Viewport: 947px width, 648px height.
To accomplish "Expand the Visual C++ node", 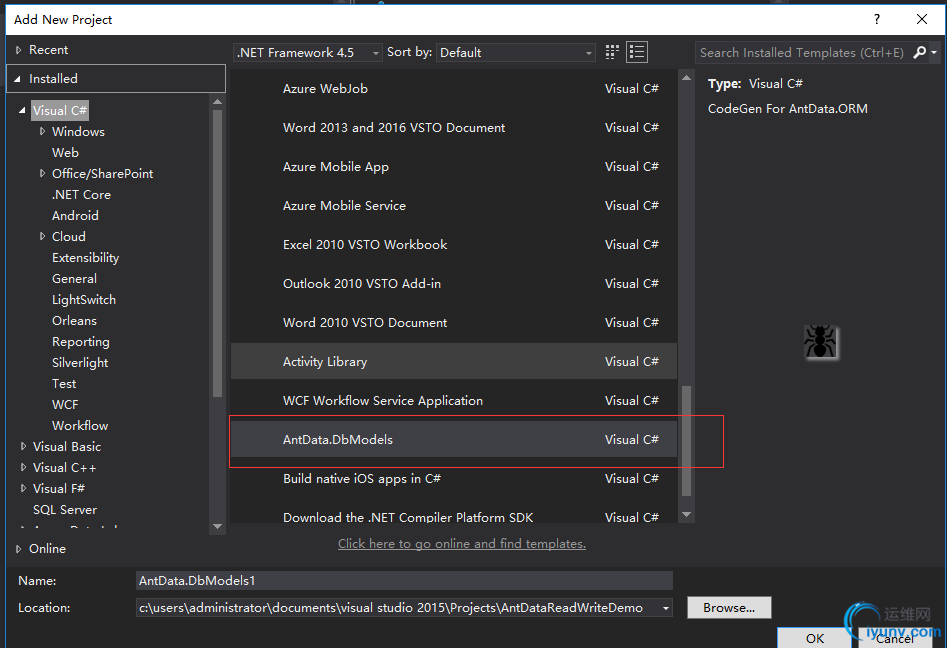I will click(24, 467).
